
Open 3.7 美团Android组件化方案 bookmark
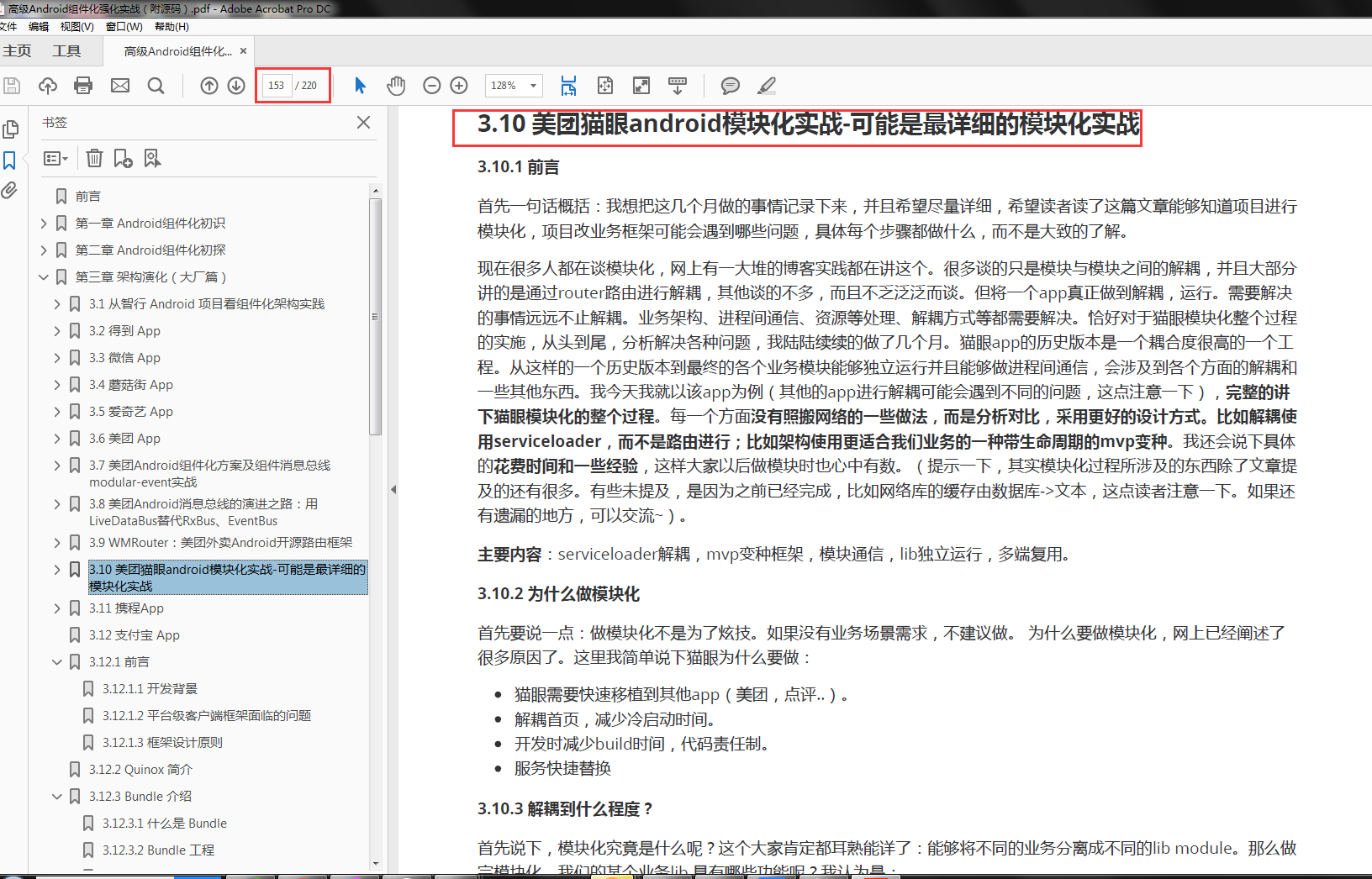(x=209, y=473)
